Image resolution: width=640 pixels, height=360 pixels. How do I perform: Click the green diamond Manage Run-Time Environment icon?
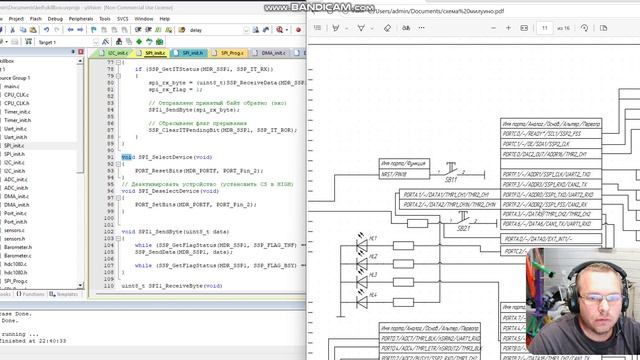click(139, 42)
